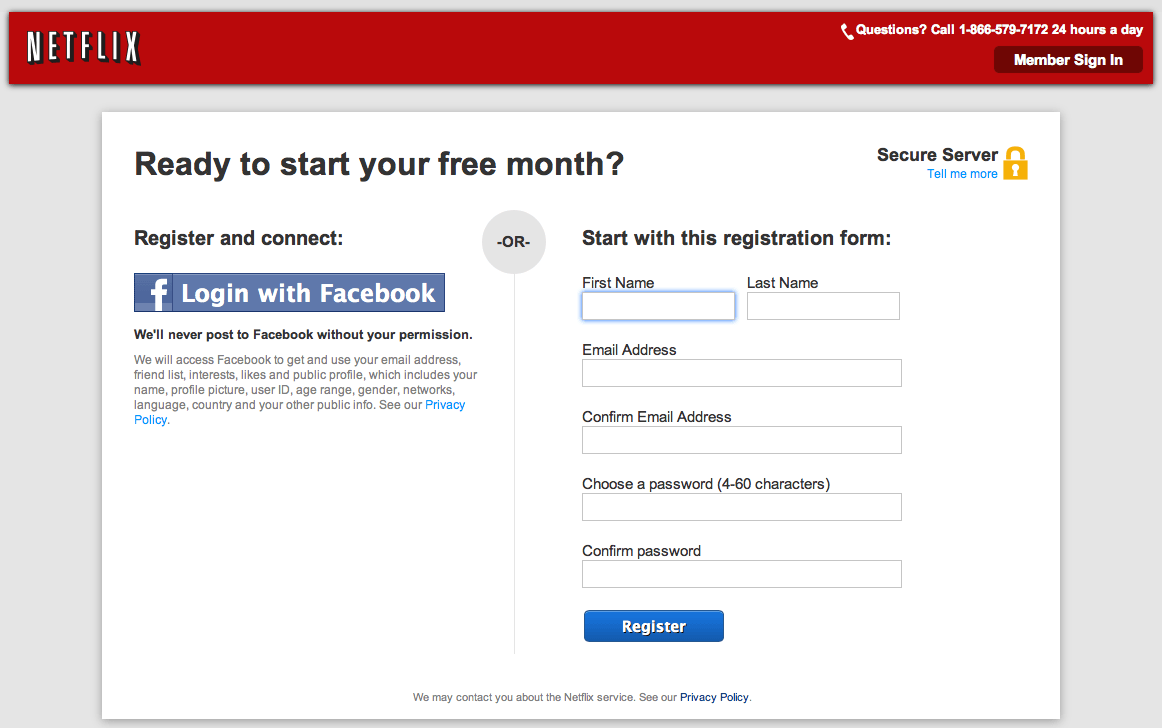Click the yellow padlock secure icon
The image size is (1162, 728).
click(1015, 163)
